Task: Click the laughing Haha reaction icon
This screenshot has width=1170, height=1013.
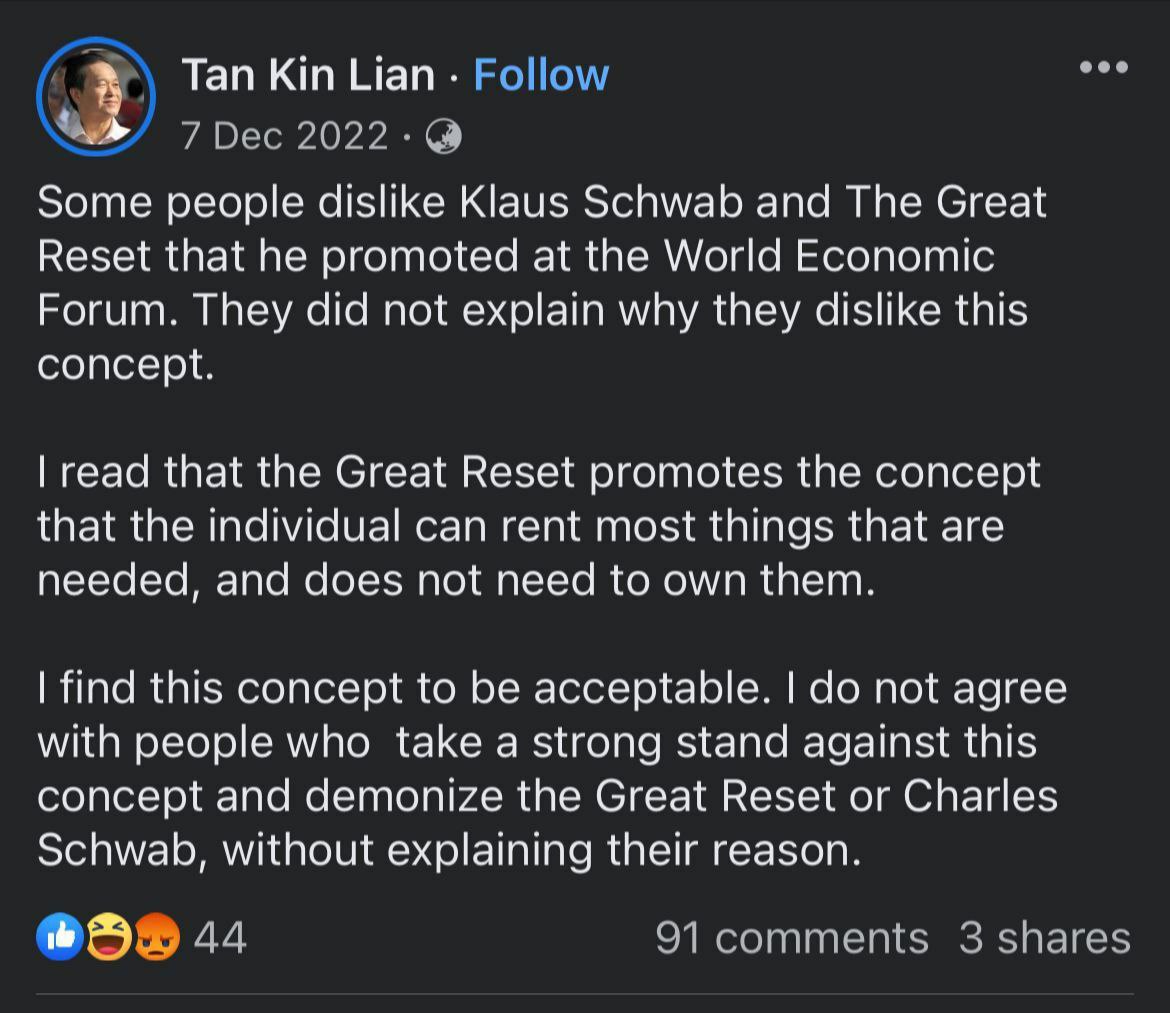Action: coord(108,937)
